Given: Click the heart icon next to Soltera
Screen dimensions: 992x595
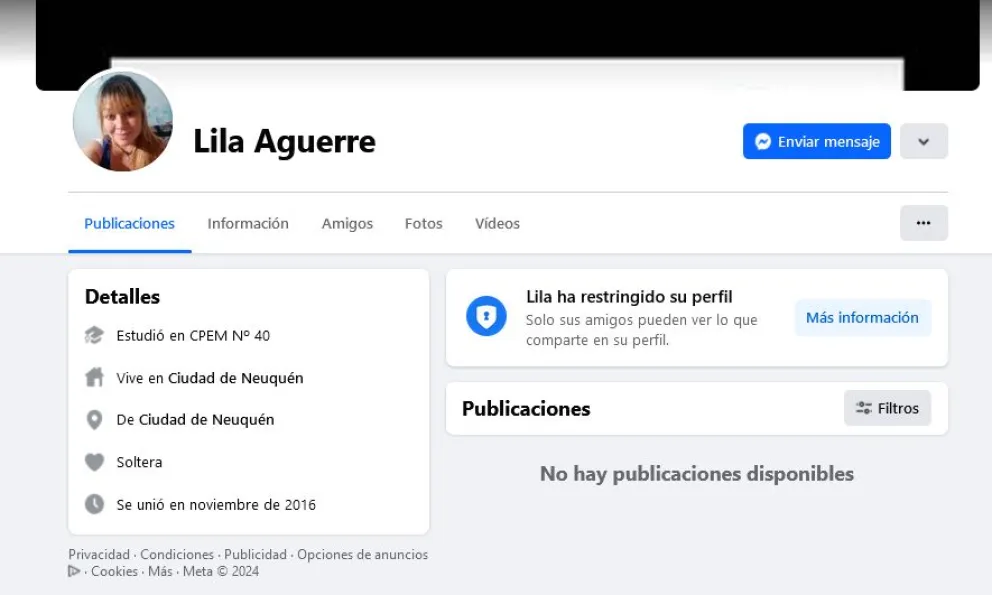Looking at the screenshot, I should click(95, 462).
